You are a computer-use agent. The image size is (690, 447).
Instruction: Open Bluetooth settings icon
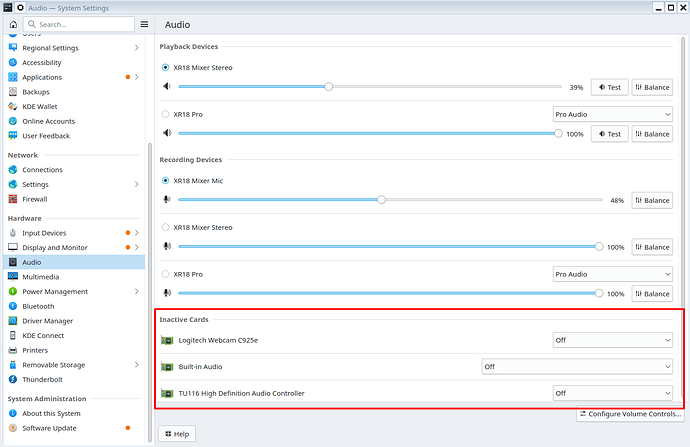coord(13,306)
